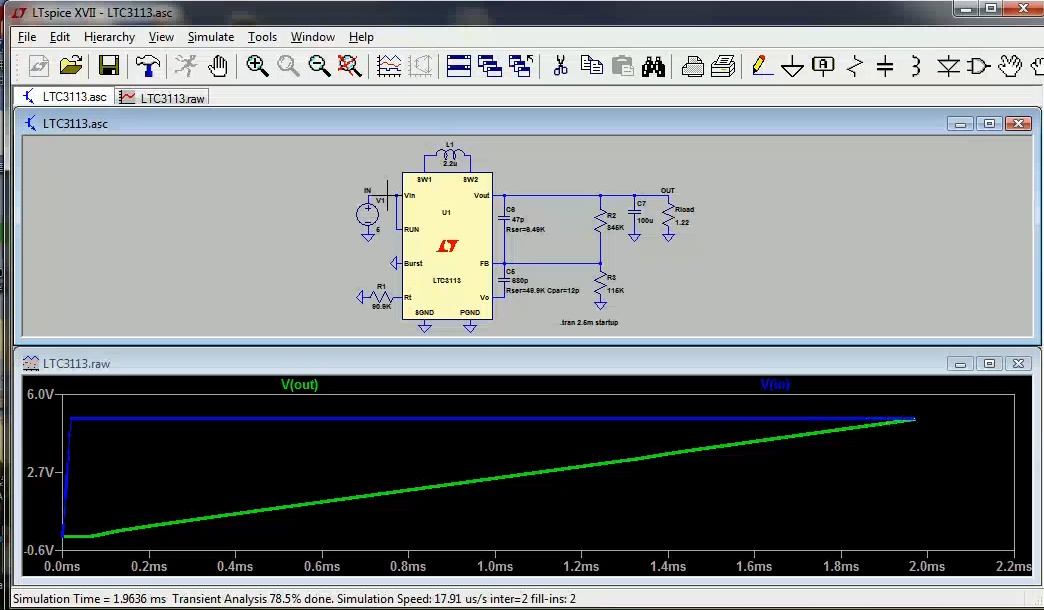Maximize the LTC3113.raw plot pane
Viewport: 1044px width, 610px height.
[x=989, y=364]
